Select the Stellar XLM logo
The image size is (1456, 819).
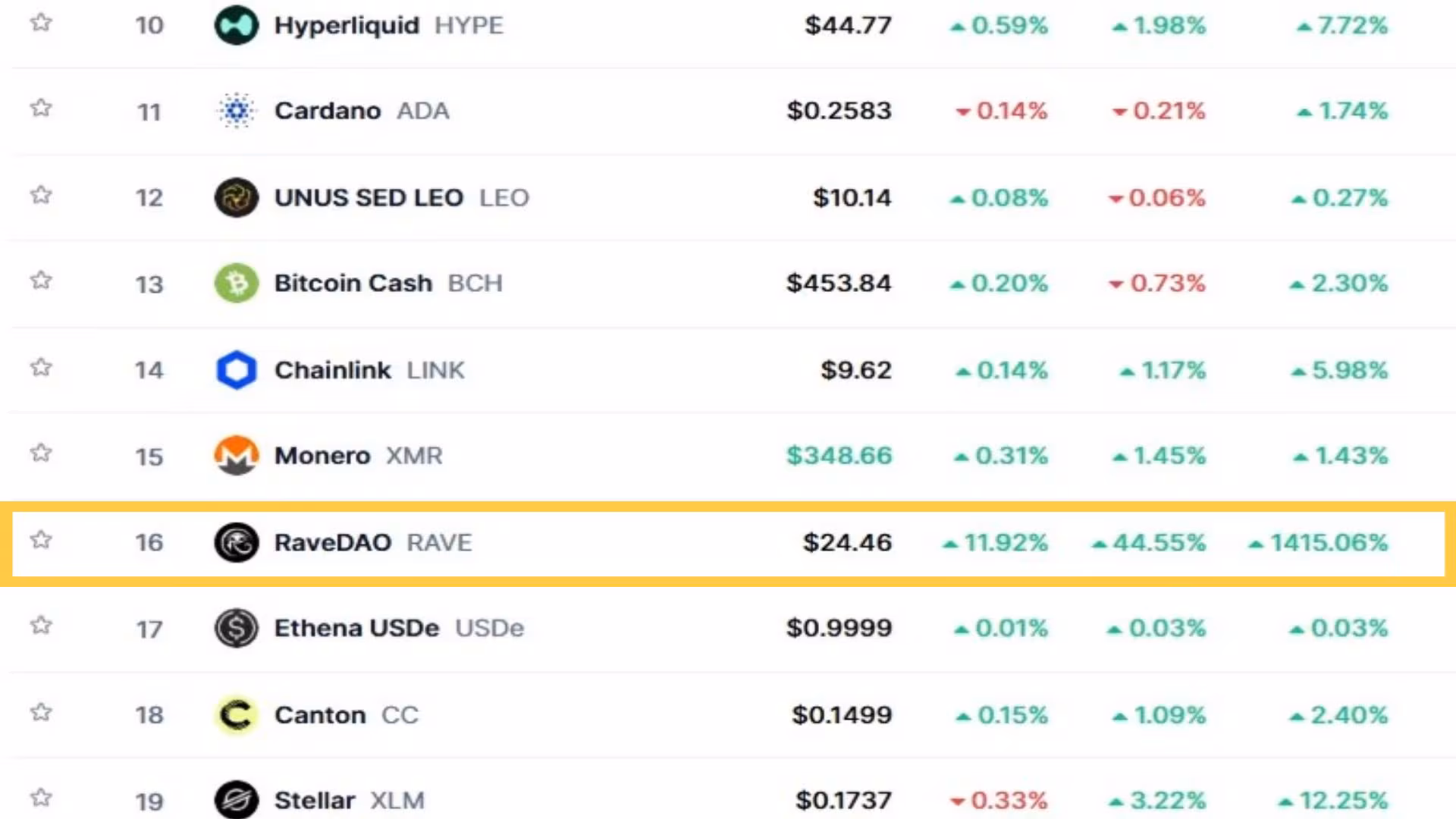[237, 800]
